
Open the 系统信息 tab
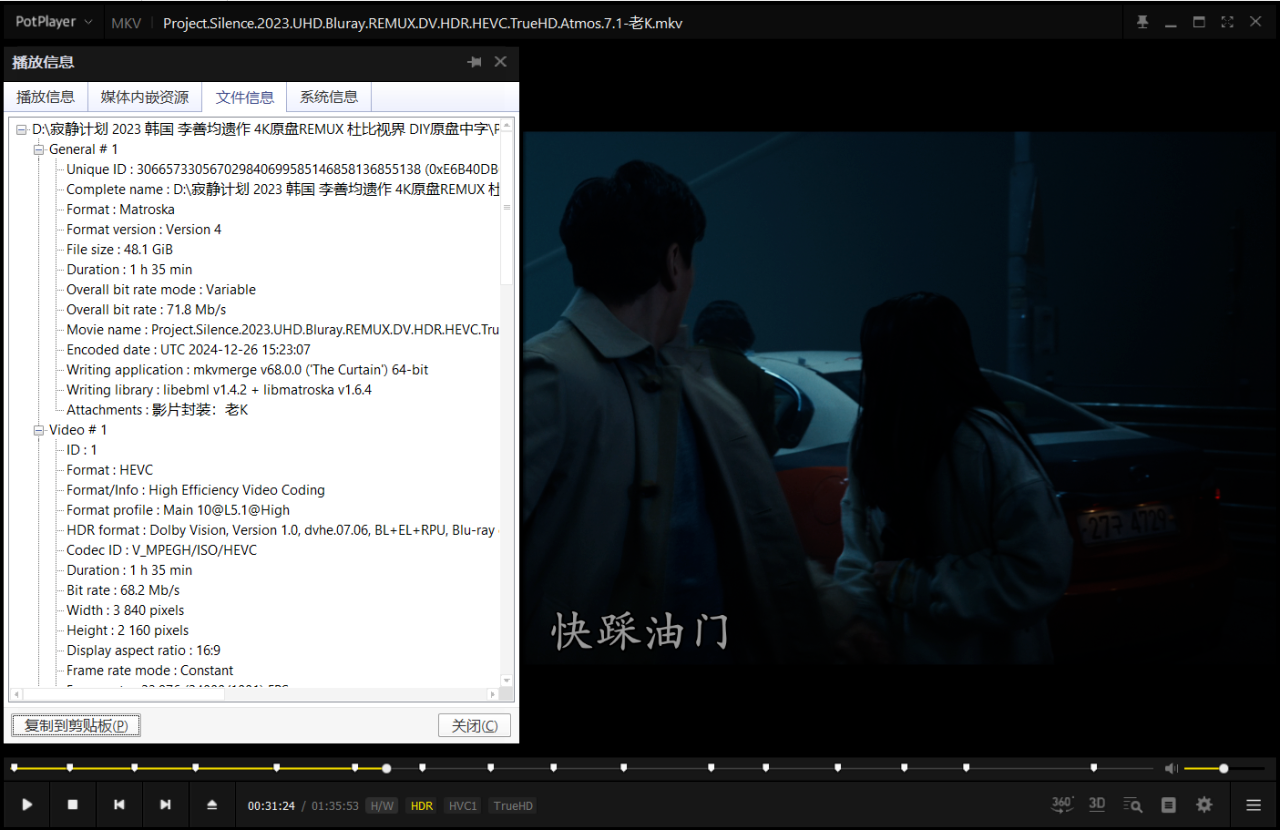pos(329,97)
